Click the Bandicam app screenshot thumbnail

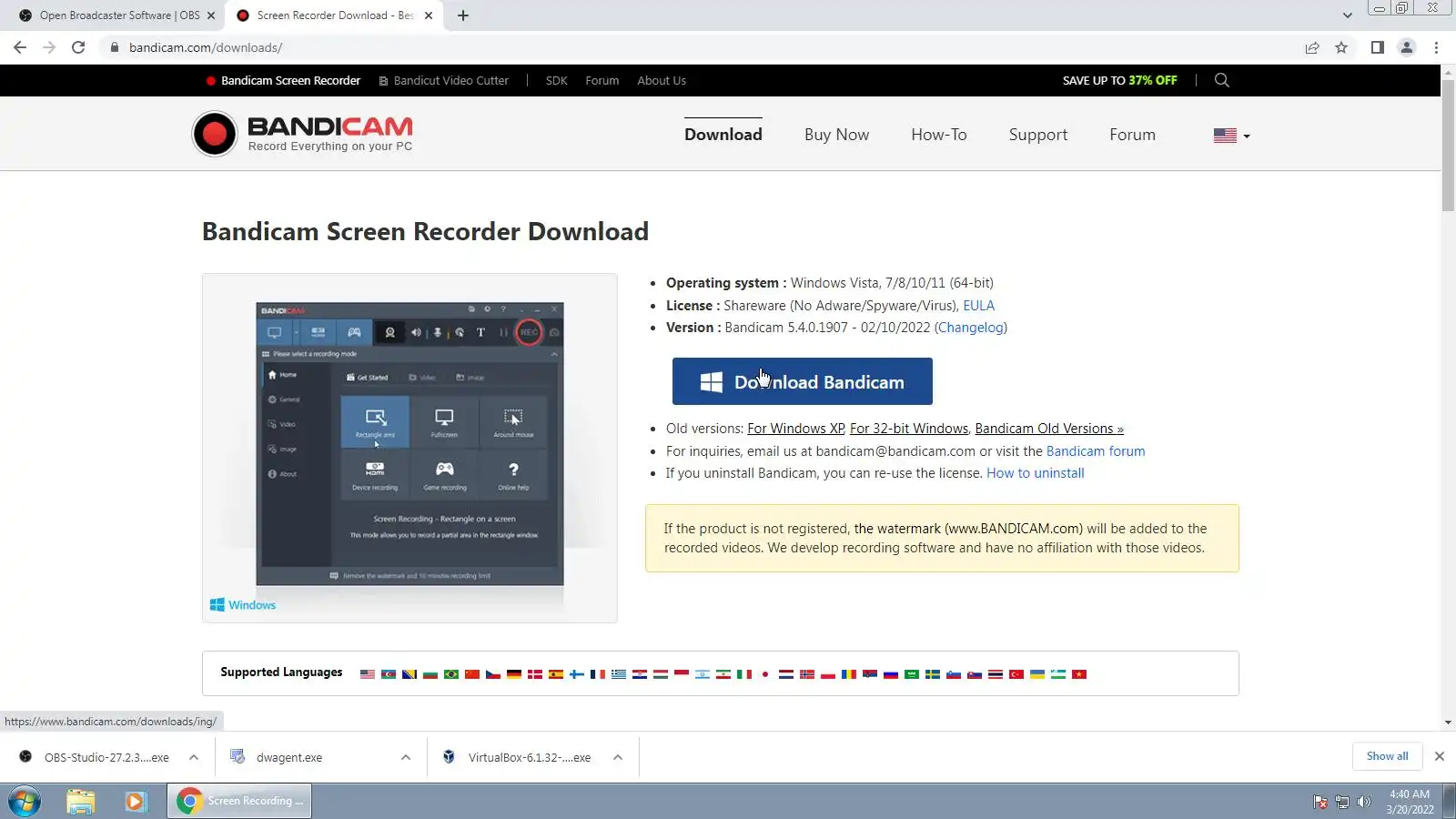409,444
